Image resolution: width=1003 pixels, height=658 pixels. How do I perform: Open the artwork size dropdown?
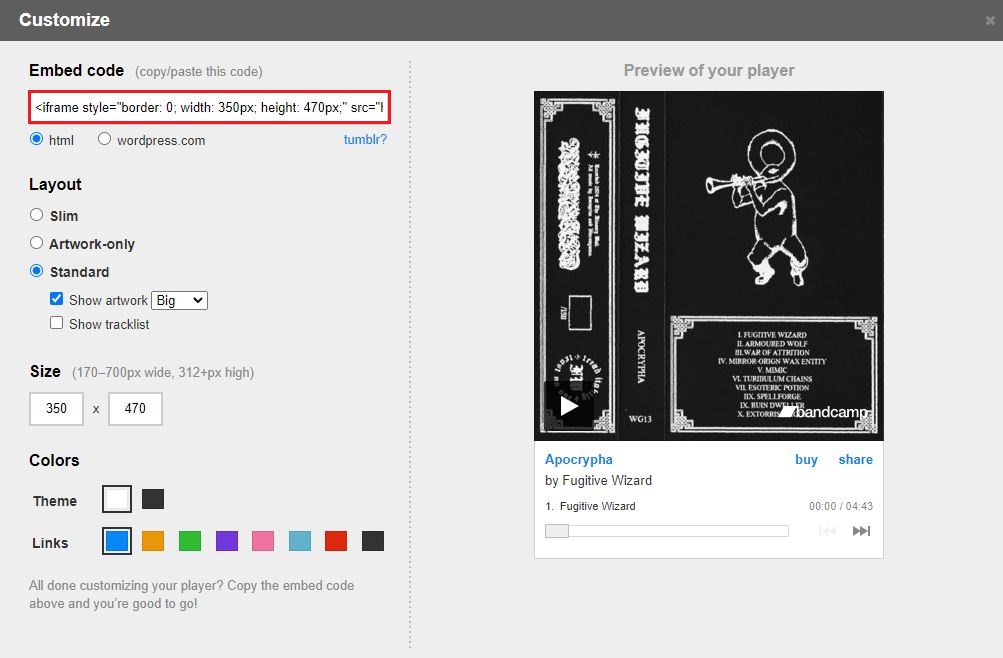click(179, 300)
